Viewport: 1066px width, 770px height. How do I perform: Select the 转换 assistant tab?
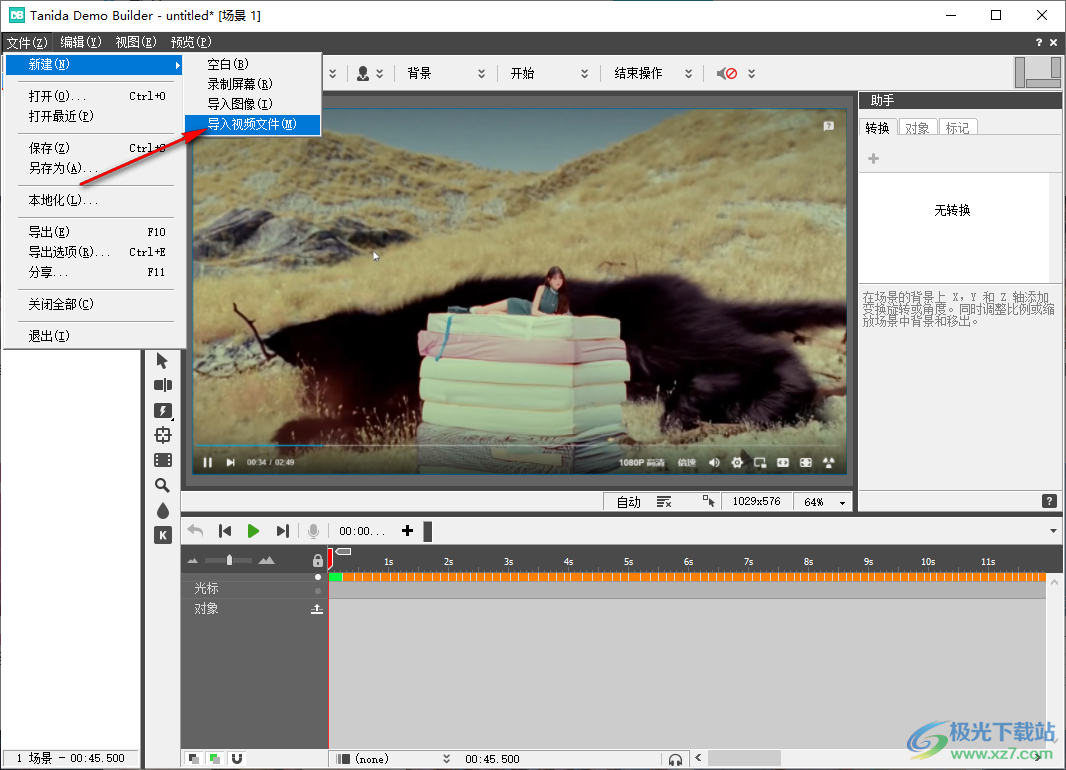point(878,128)
